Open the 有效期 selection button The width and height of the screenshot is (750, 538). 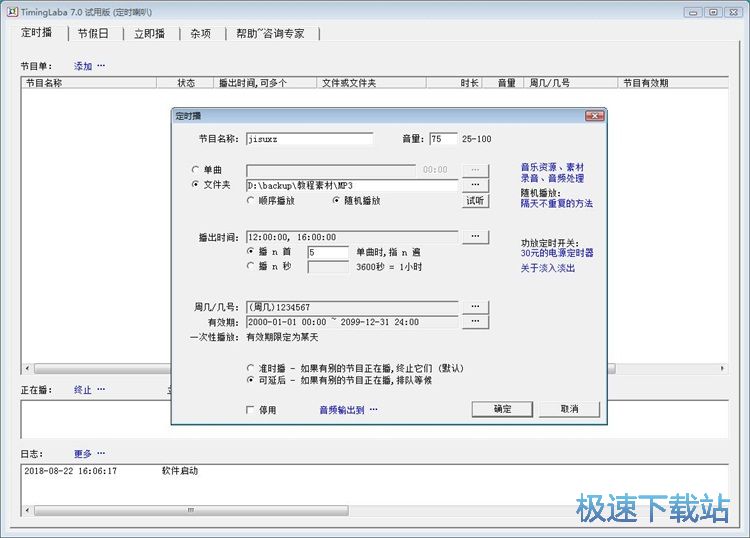click(x=475, y=322)
